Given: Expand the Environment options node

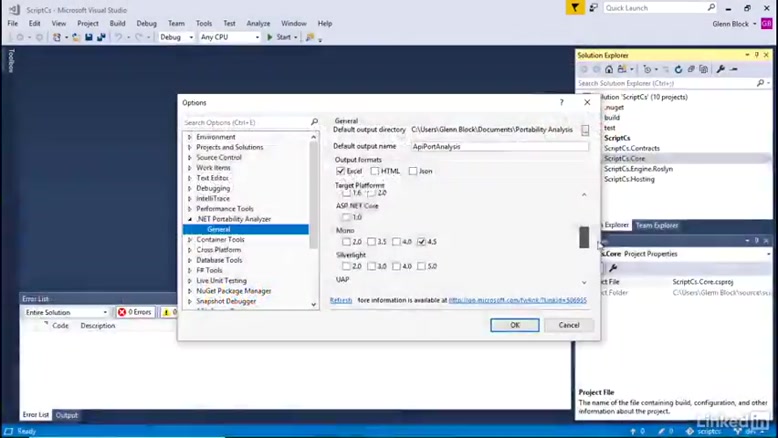Looking at the screenshot, I should point(189,137).
